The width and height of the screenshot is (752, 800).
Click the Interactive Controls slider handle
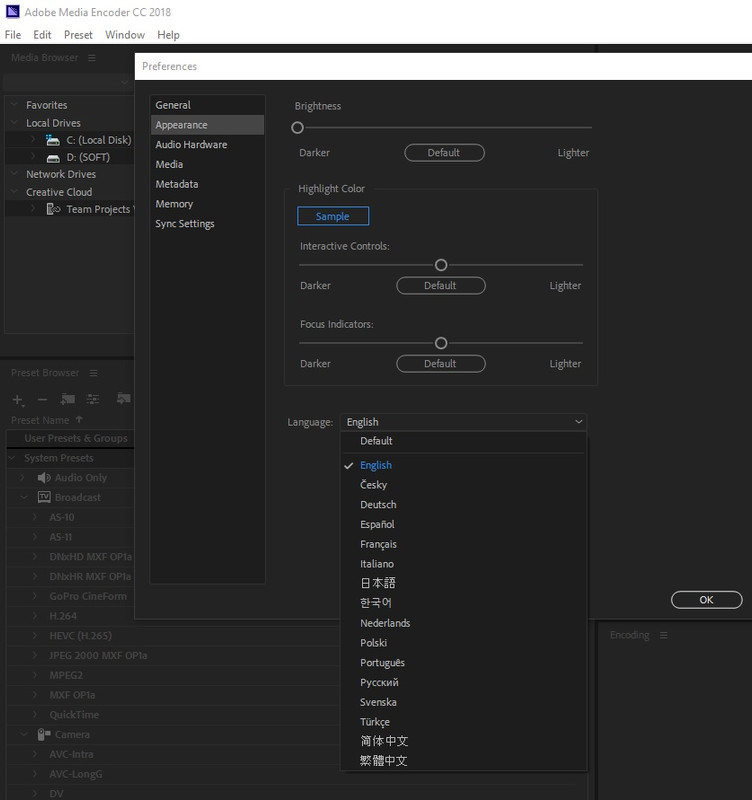(441, 265)
